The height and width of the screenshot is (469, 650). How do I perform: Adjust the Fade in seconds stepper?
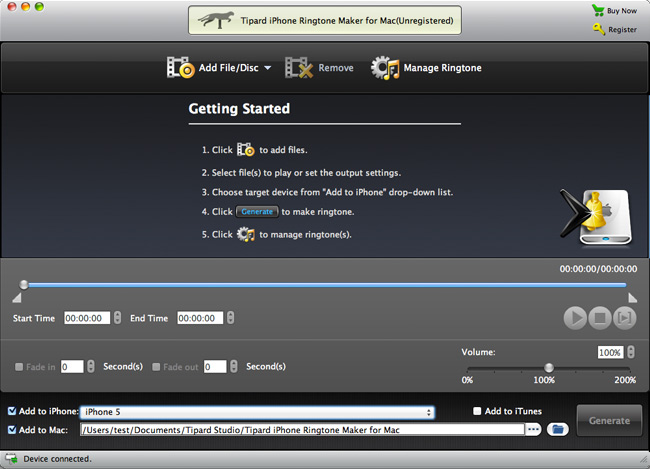tap(91, 367)
